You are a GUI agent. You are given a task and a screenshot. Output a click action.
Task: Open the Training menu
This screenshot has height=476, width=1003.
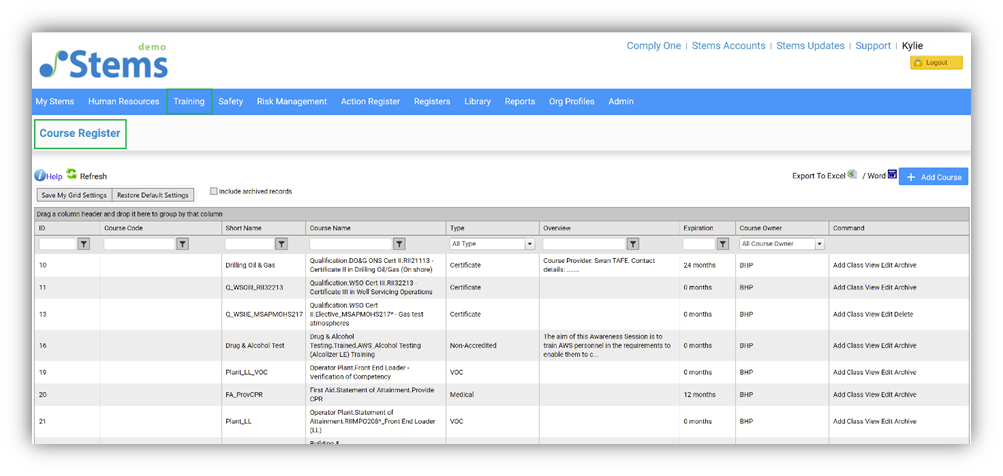(189, 101)
